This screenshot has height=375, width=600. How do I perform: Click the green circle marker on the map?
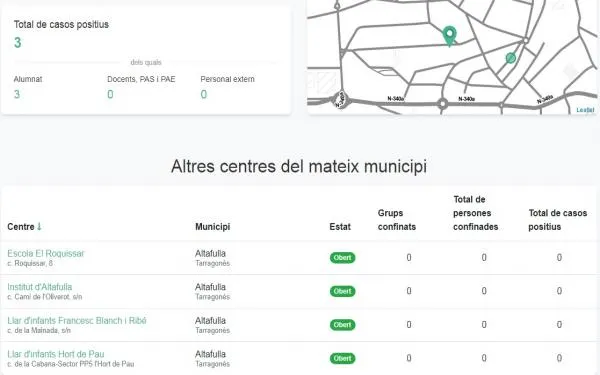pyautogui.click(x=511, y=58)
